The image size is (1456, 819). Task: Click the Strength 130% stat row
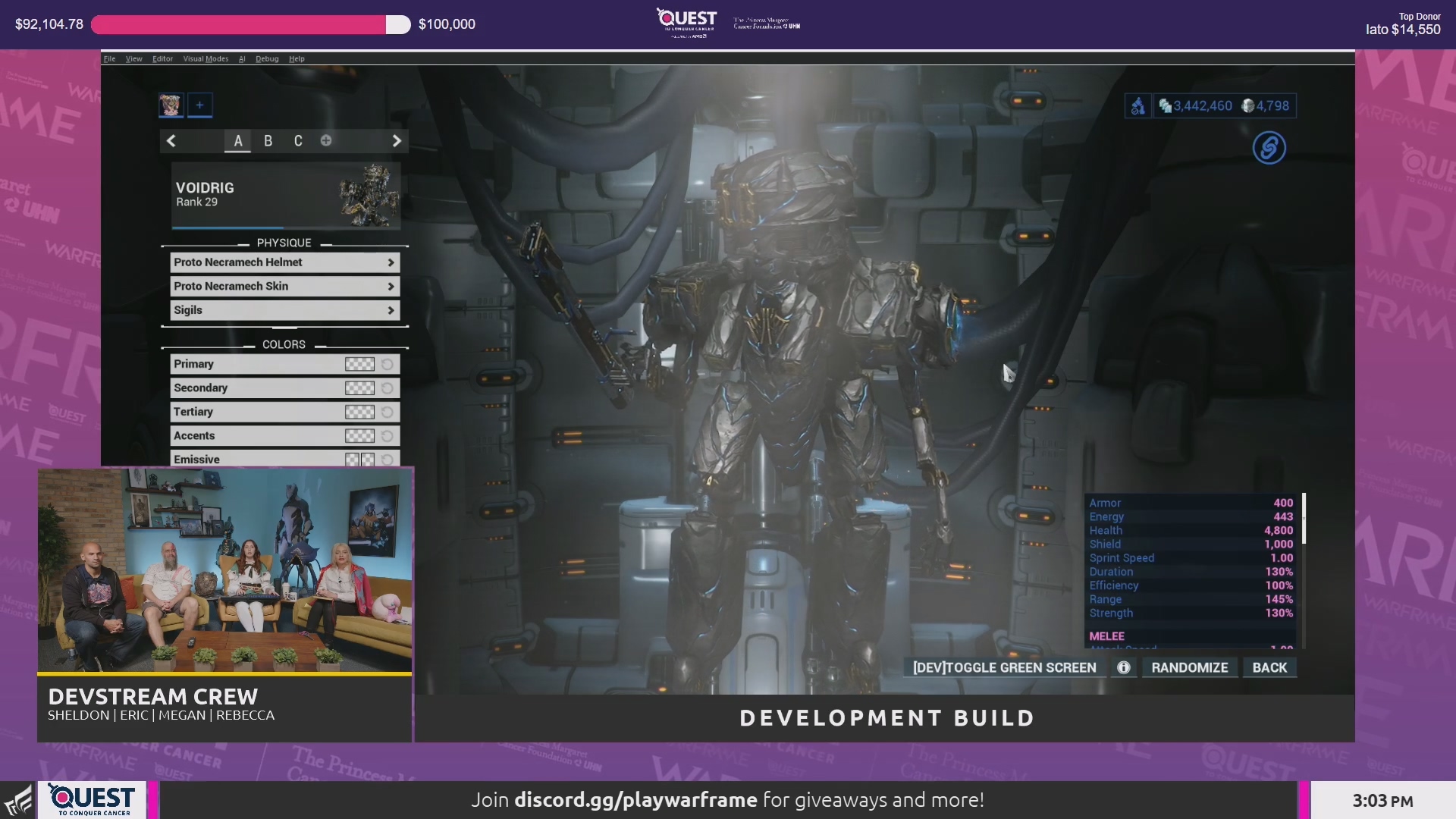pos(1191,613)
